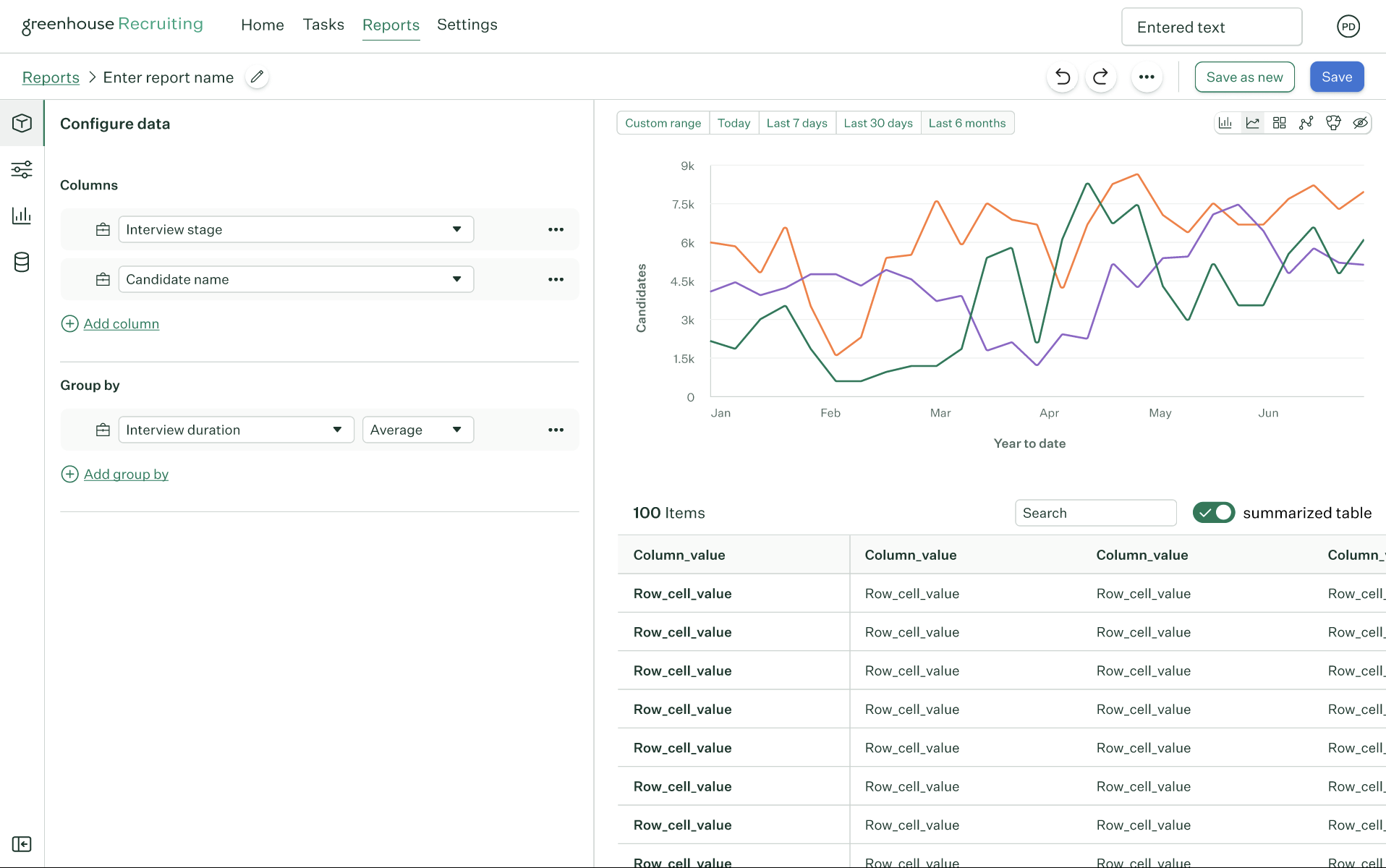Open the Average aggregation dropdown

[418, 430]
